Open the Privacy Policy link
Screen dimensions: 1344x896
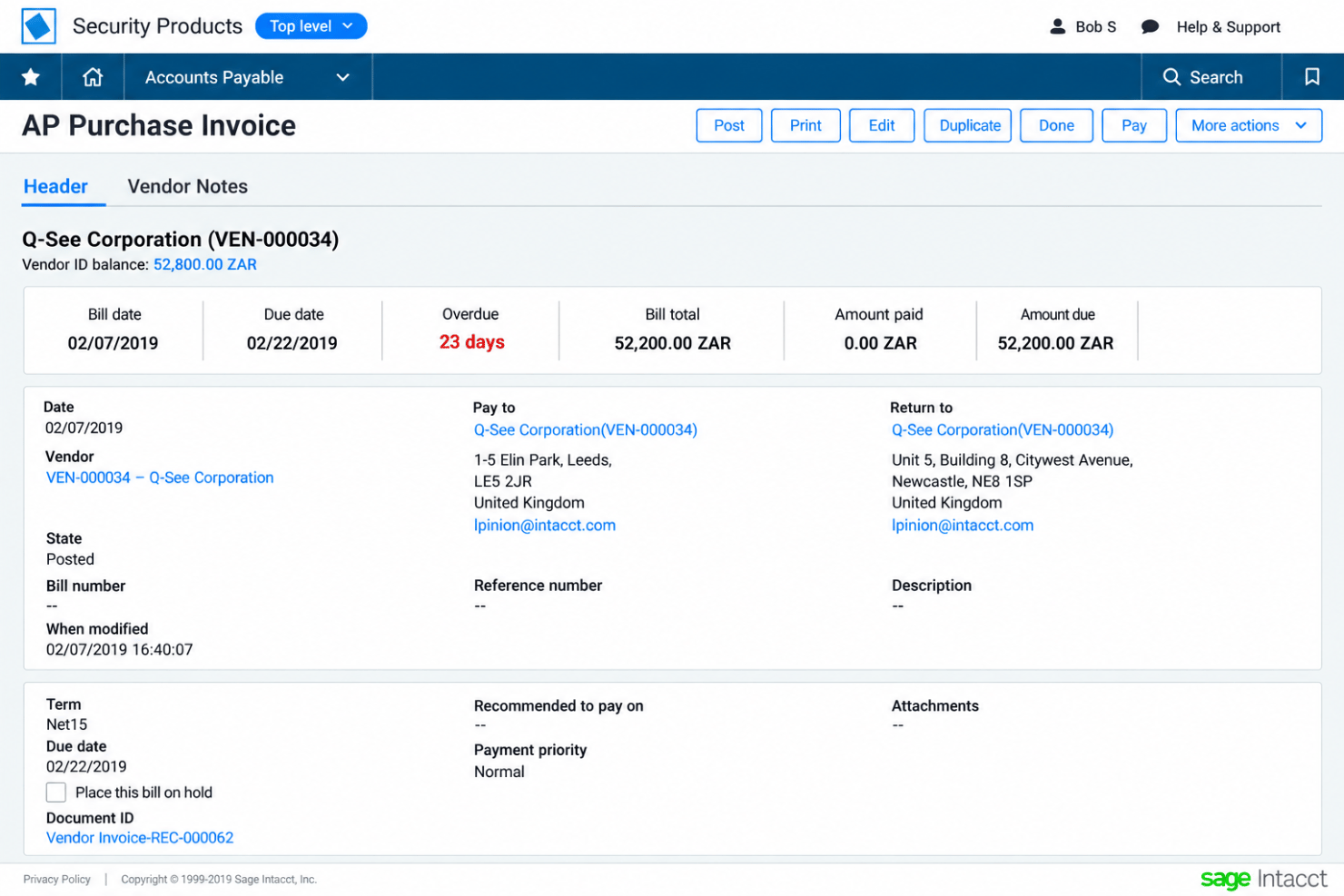pos(57,880)
